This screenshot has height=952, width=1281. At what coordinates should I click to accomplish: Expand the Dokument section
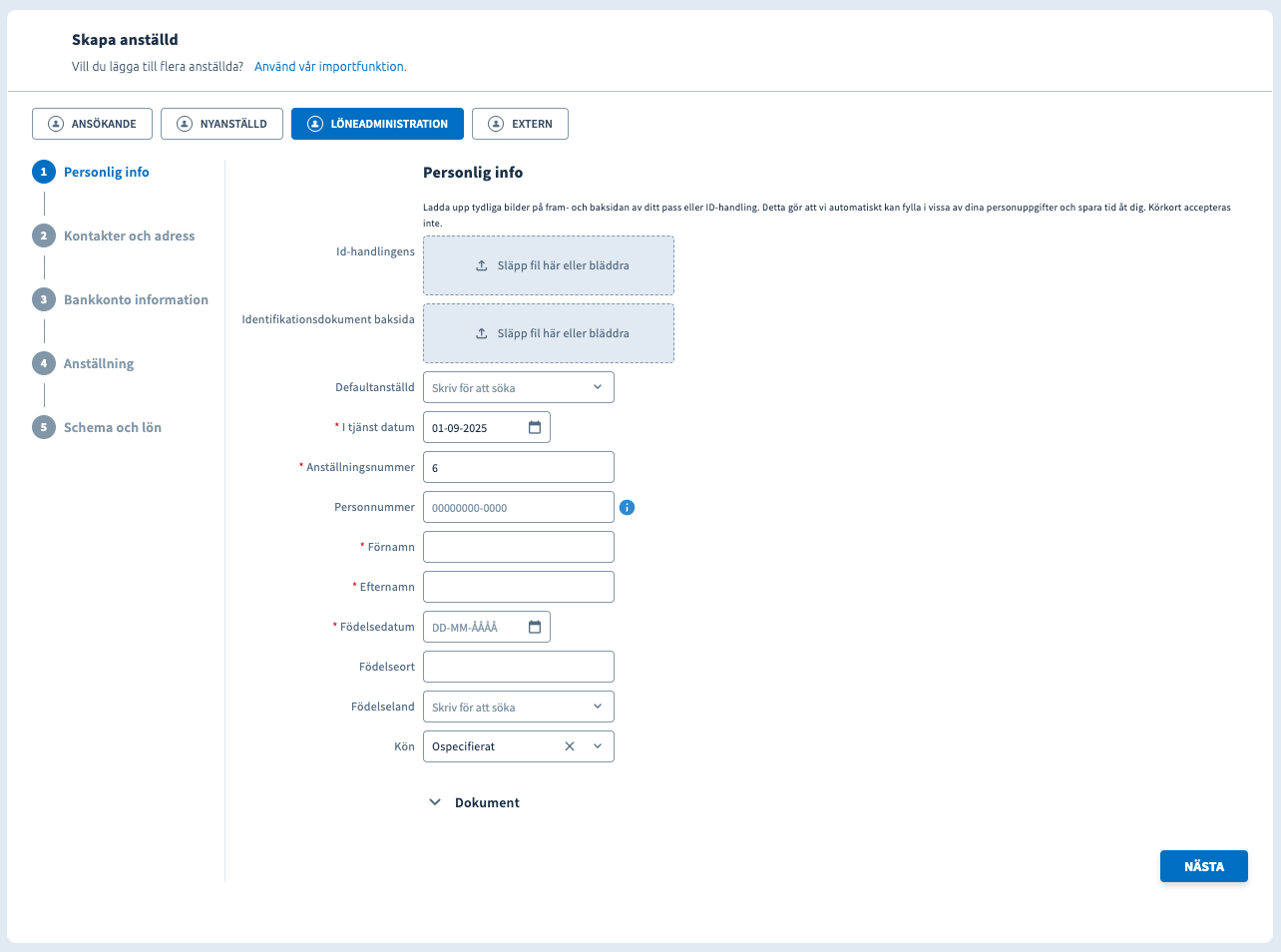(474, 802)
